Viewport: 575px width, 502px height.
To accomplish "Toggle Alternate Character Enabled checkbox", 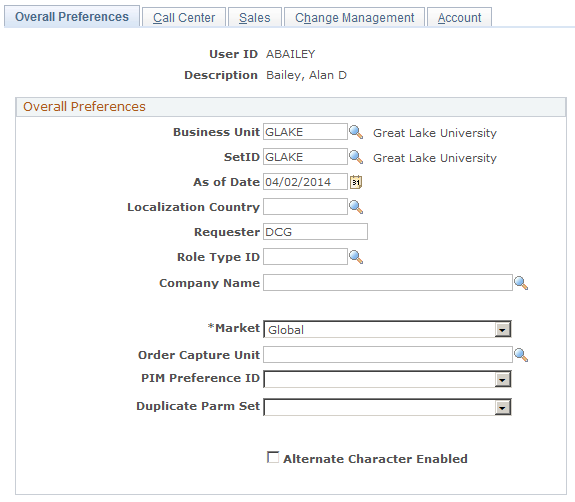I will point(273,457).
